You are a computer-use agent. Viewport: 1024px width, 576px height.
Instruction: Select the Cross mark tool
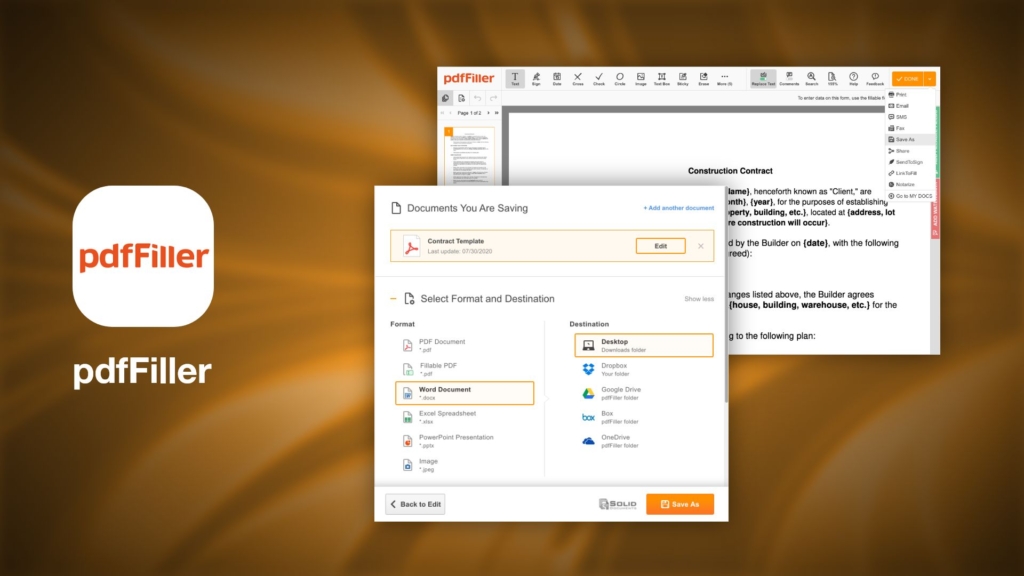[x=578, y=79]
